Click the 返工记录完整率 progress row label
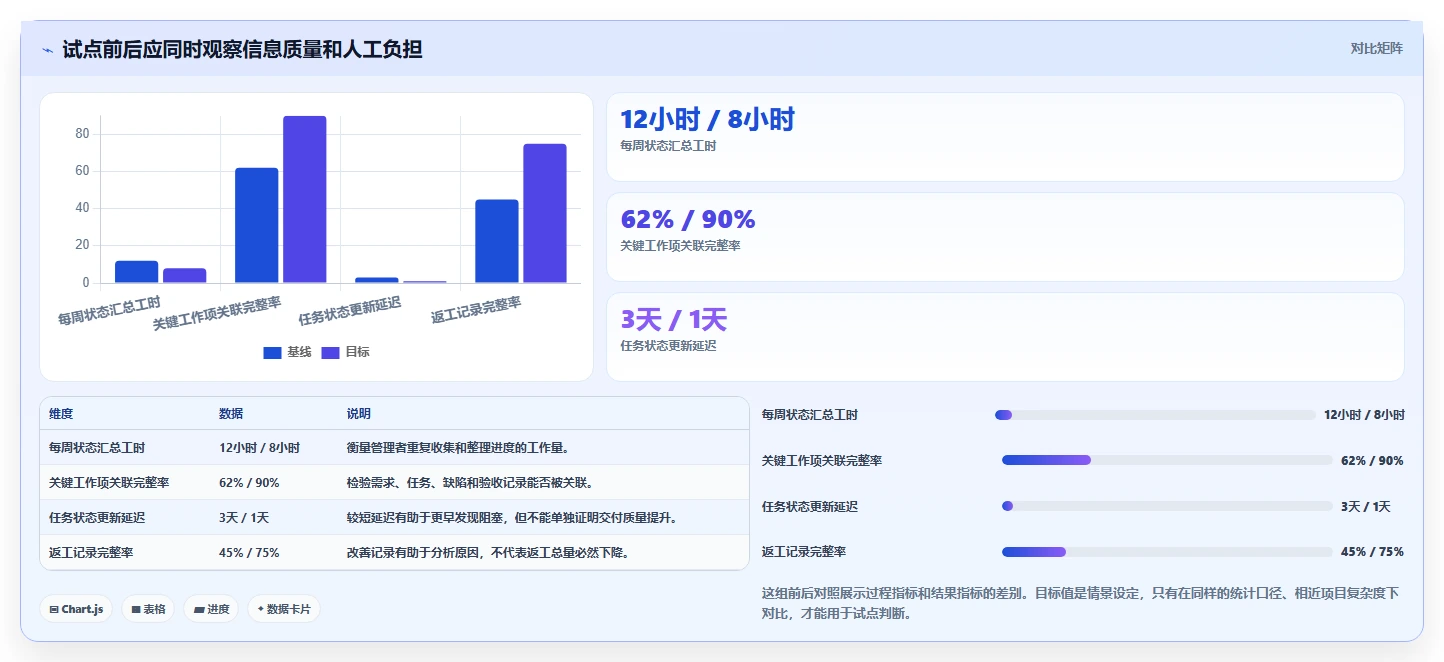 coord(804,552)
